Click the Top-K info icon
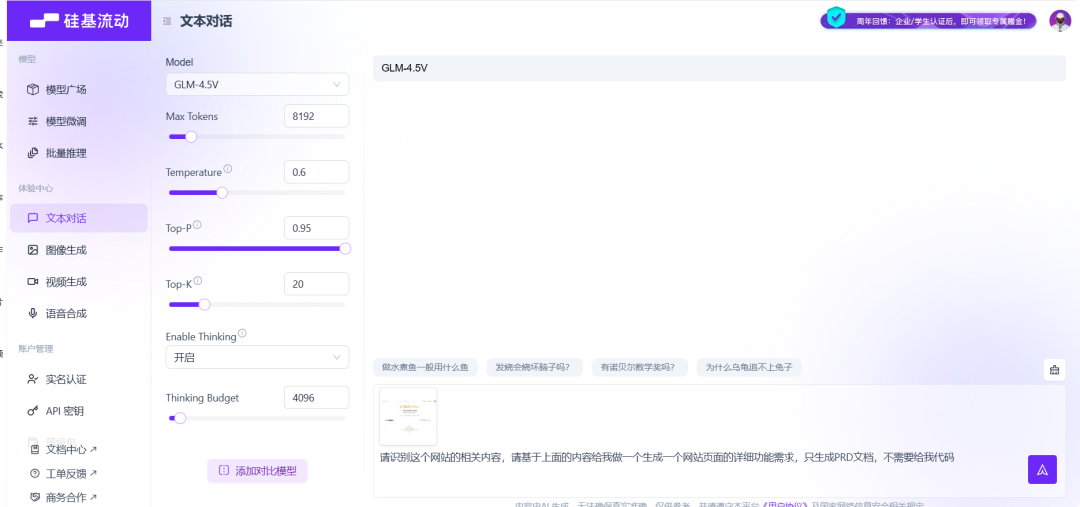The width and height of the screenshot is (1080, 507). [x=198, y=281]
